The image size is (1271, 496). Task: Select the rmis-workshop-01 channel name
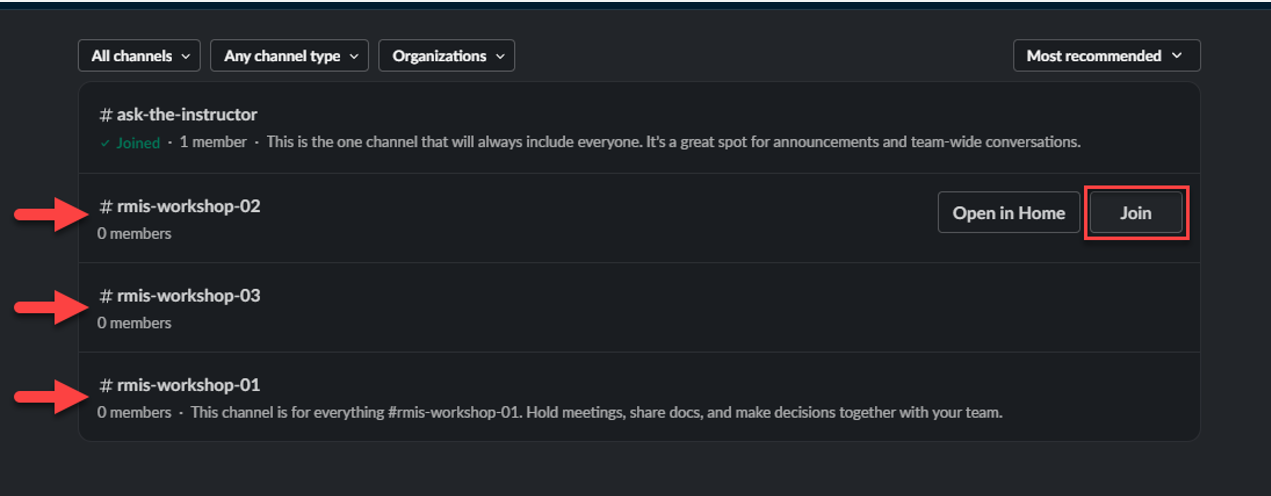(188, 385)
